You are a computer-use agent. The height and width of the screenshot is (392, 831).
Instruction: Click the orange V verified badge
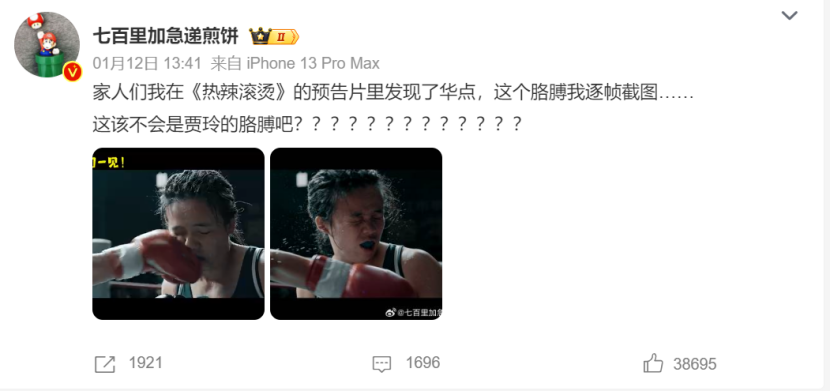(x=72, y=72)
